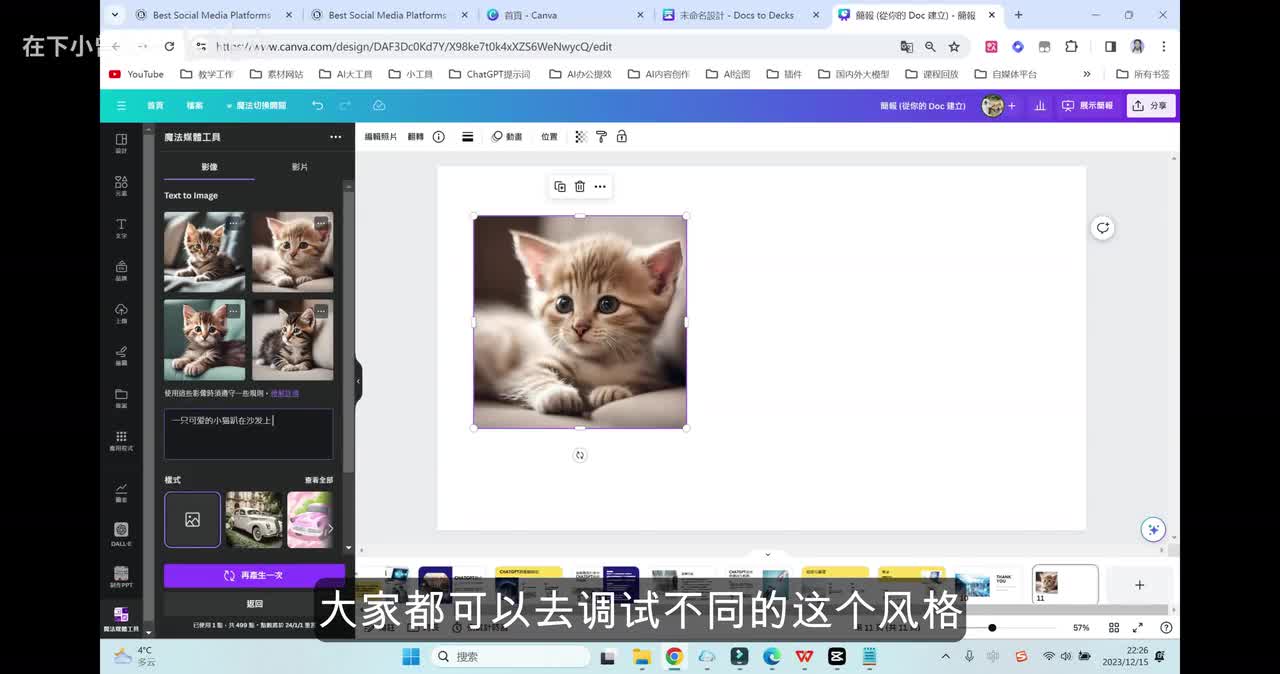Click the undo arrow in the header

click(317, 106)
